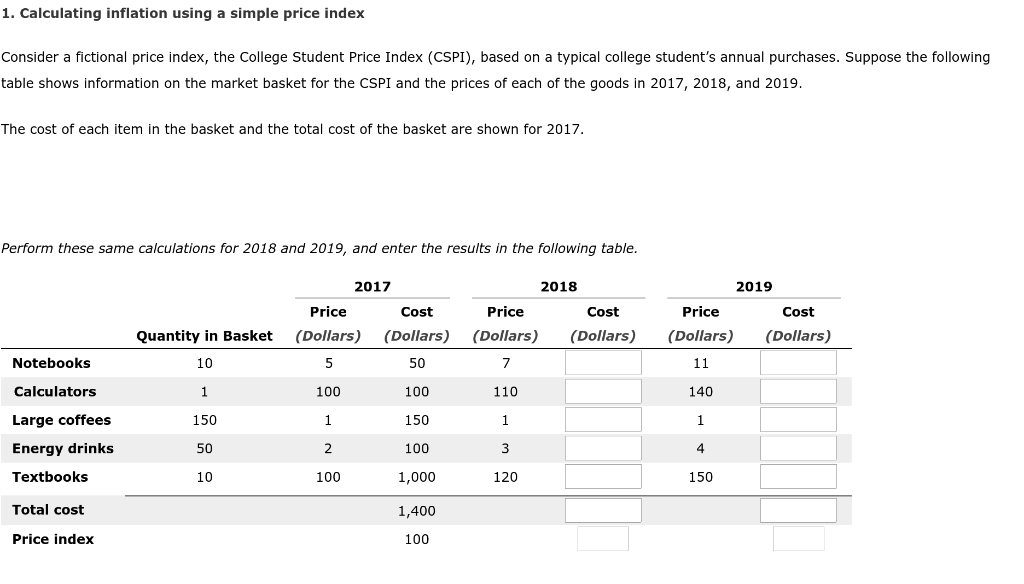Click the 2018 Cost field for Notebooks
Viewport: 1024px width, 584px height.
[x=603, y=362]
